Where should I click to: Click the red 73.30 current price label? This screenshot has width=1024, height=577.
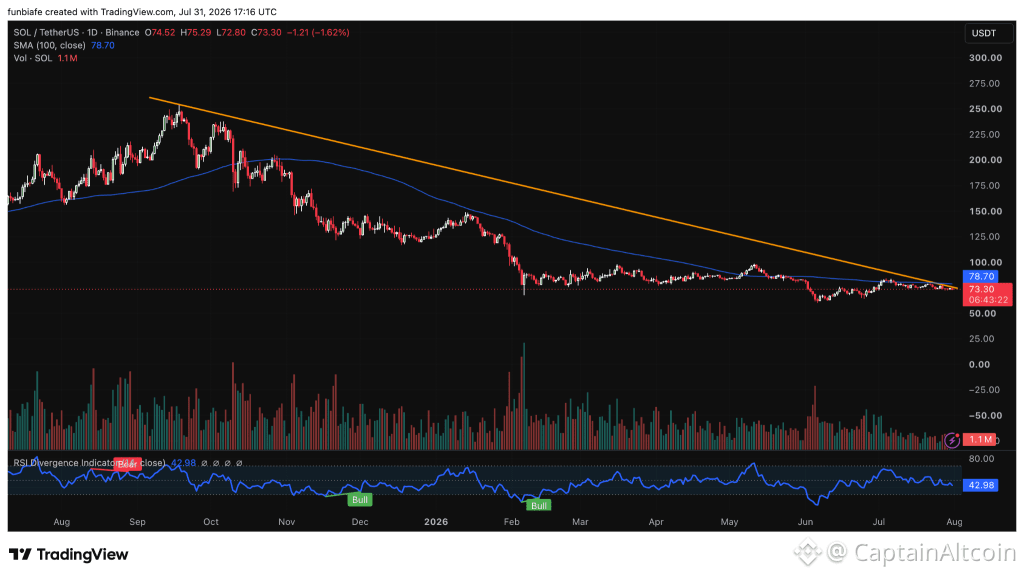(987, 294)
